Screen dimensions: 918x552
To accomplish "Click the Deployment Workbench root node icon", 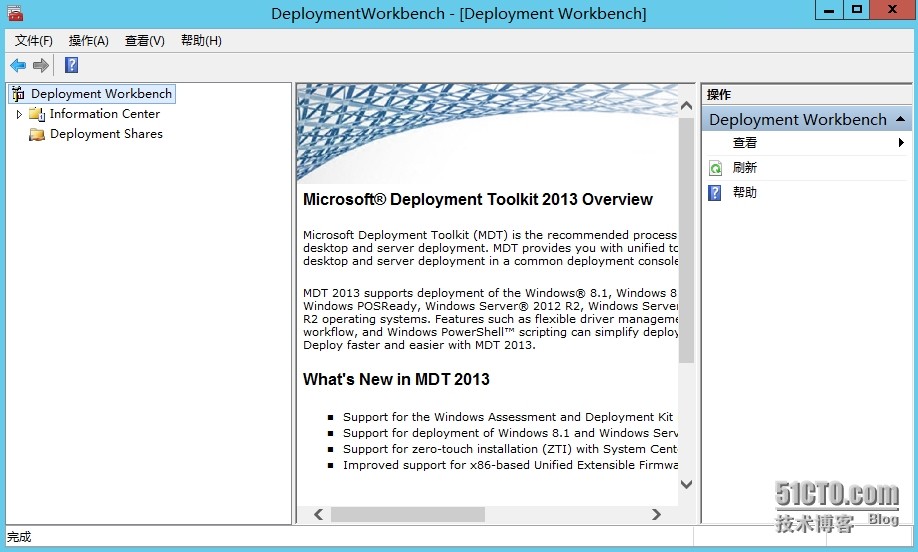I will point(18,94).
